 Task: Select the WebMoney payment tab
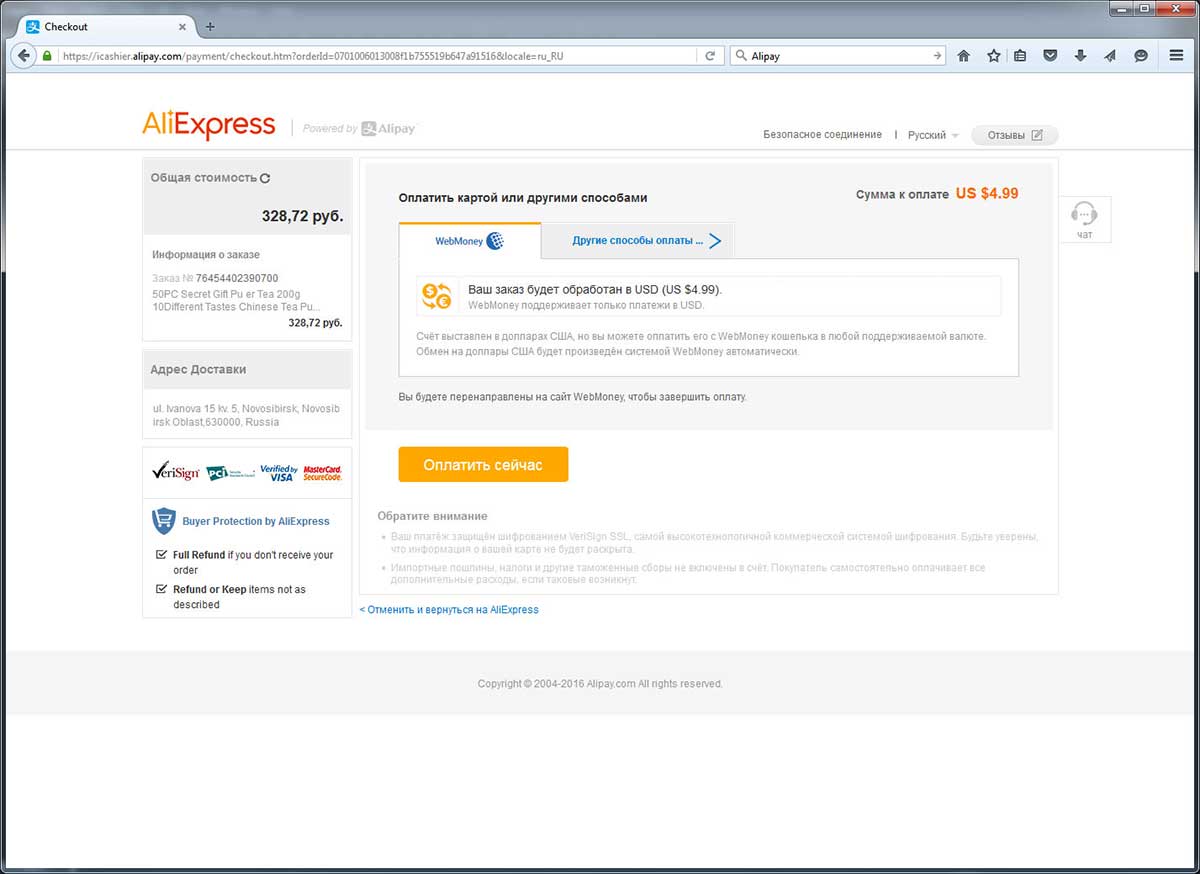pyautogui.click(x=470, y=241)
